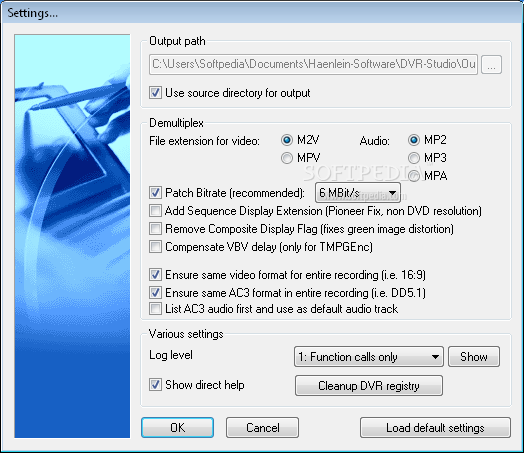Click the Cancel button

(x=262, y=427)
